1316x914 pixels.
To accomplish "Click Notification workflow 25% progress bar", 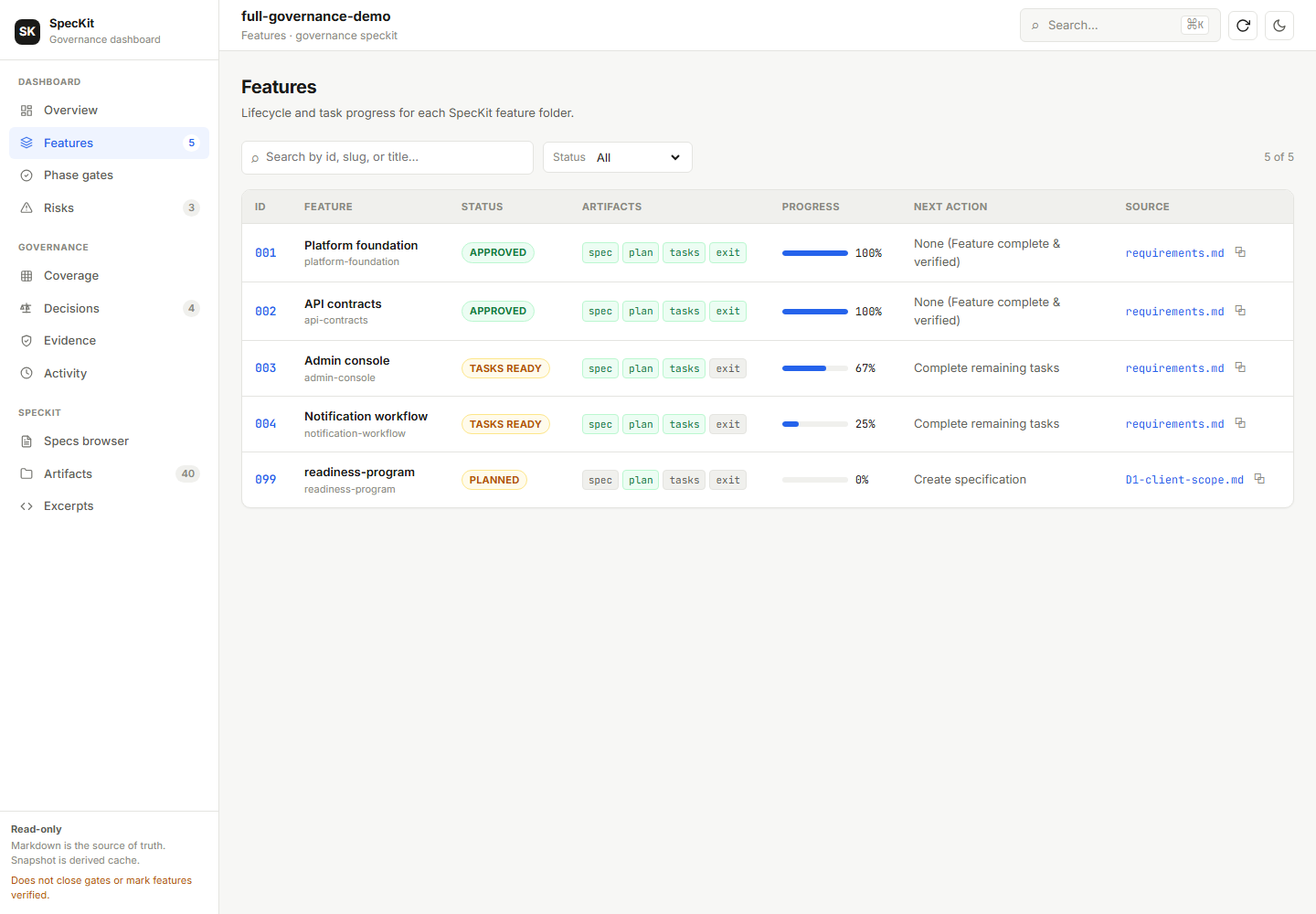I will (x=815, y=424).
